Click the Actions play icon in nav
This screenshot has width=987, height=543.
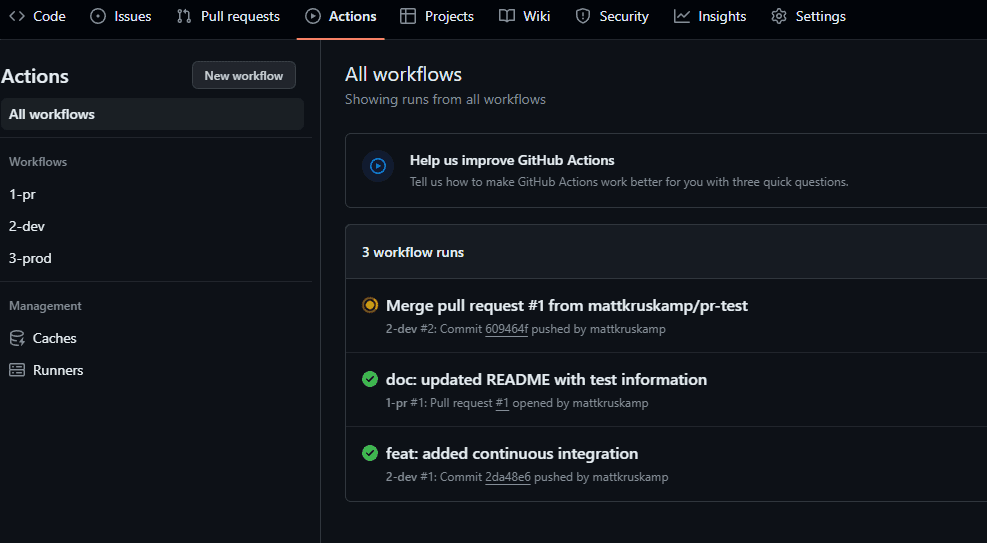pyautogui.click(x=313, y=16)
